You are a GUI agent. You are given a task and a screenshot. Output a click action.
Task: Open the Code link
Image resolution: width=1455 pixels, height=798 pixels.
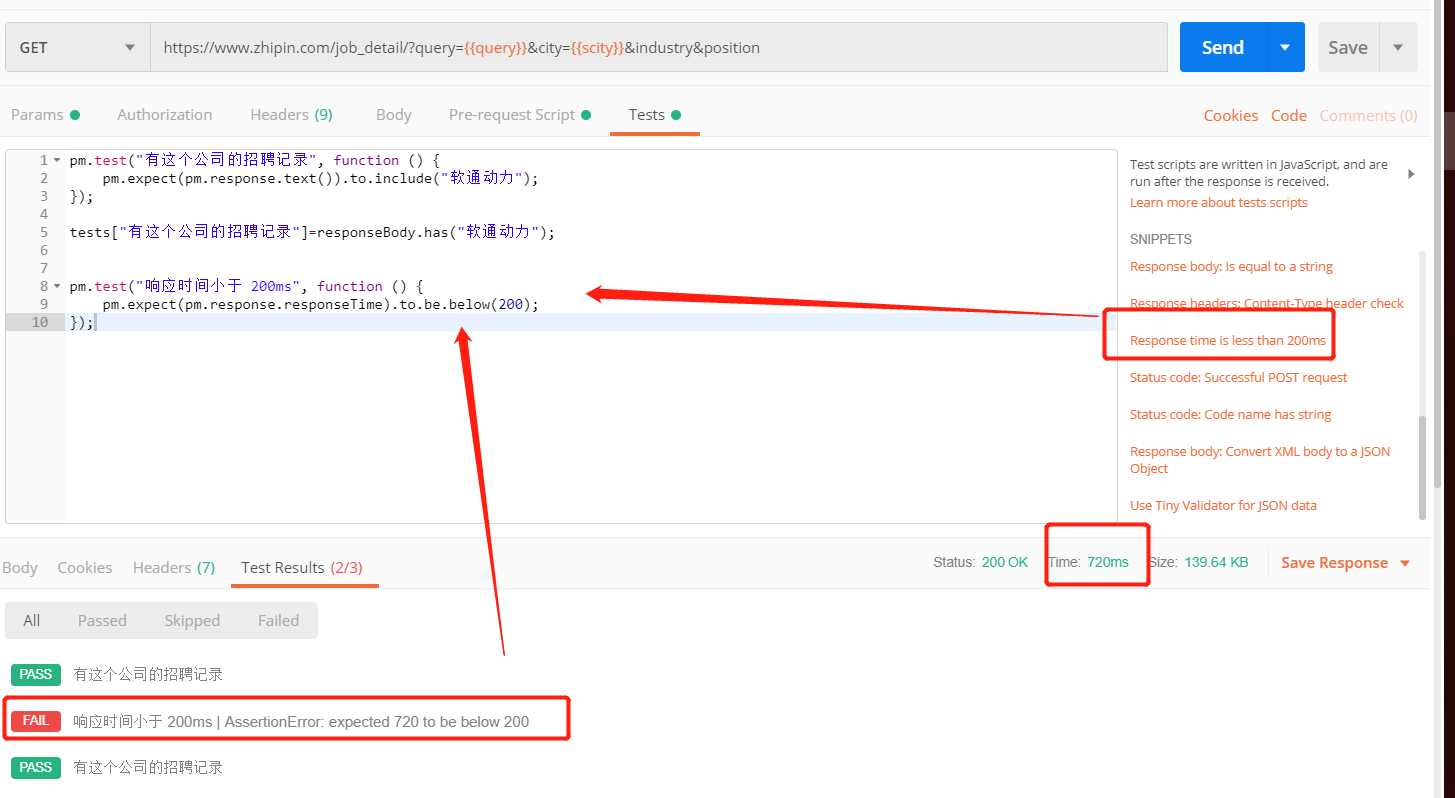coord(1288,116)
